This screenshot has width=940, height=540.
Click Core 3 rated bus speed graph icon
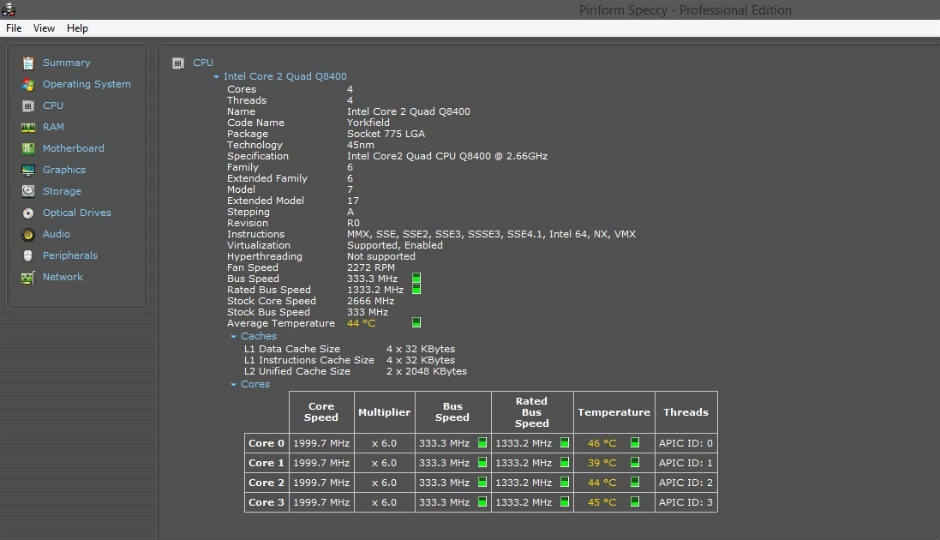[x=565, y=502]
